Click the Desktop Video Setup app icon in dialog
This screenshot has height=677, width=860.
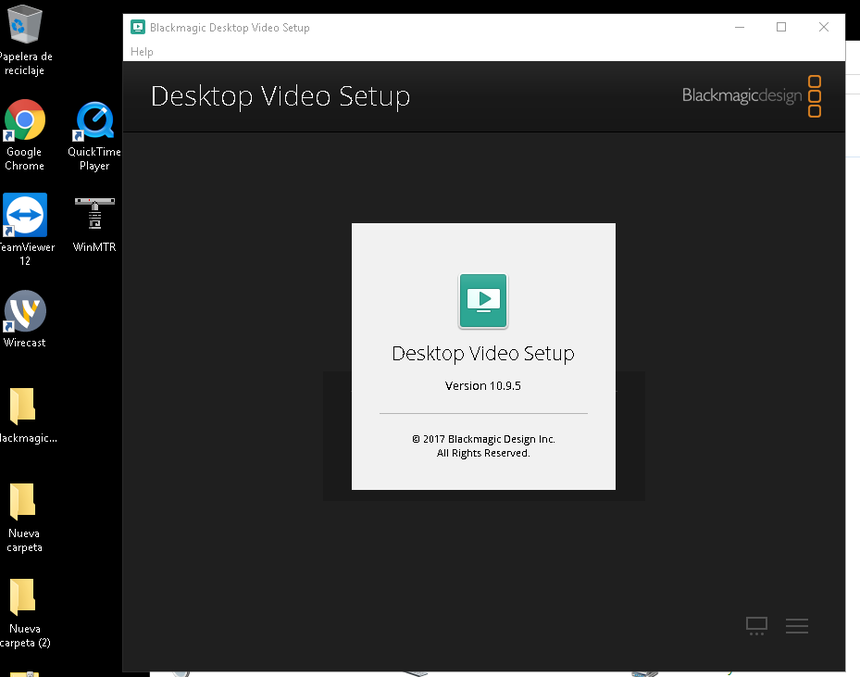tap(483, 301)
